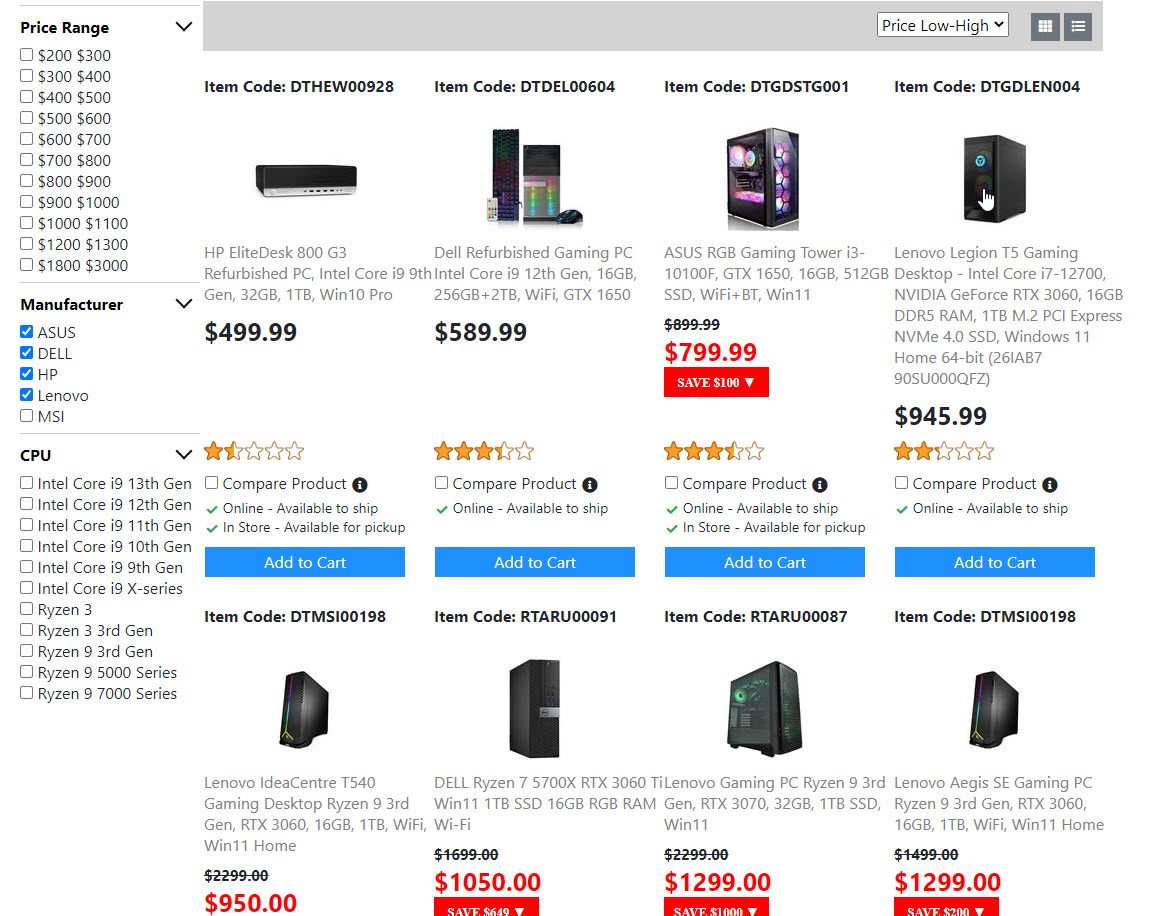
Task: Click info icon beside Dell Gaming PC Compare Product
Action: click(x=590, y=485)
